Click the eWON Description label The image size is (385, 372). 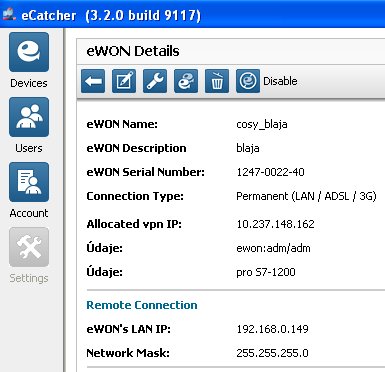[136, 148]
